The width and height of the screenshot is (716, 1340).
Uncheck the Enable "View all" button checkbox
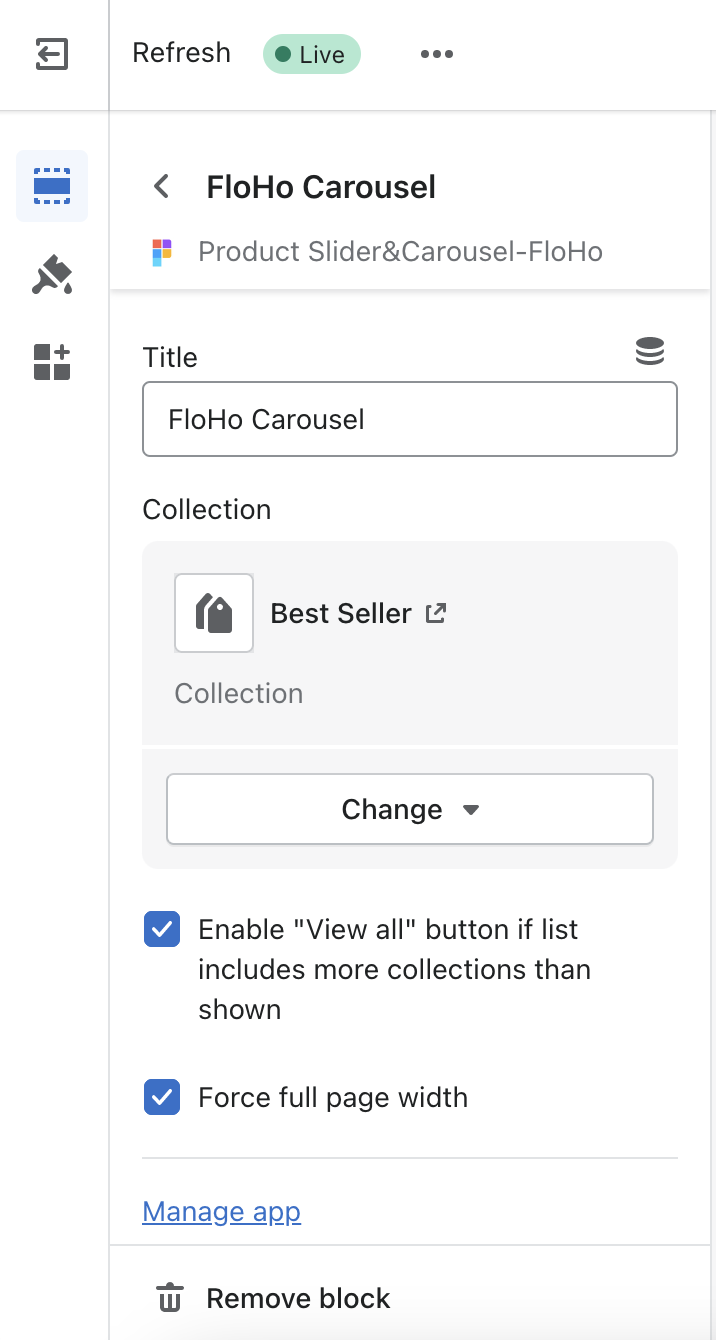pos(162,930)
